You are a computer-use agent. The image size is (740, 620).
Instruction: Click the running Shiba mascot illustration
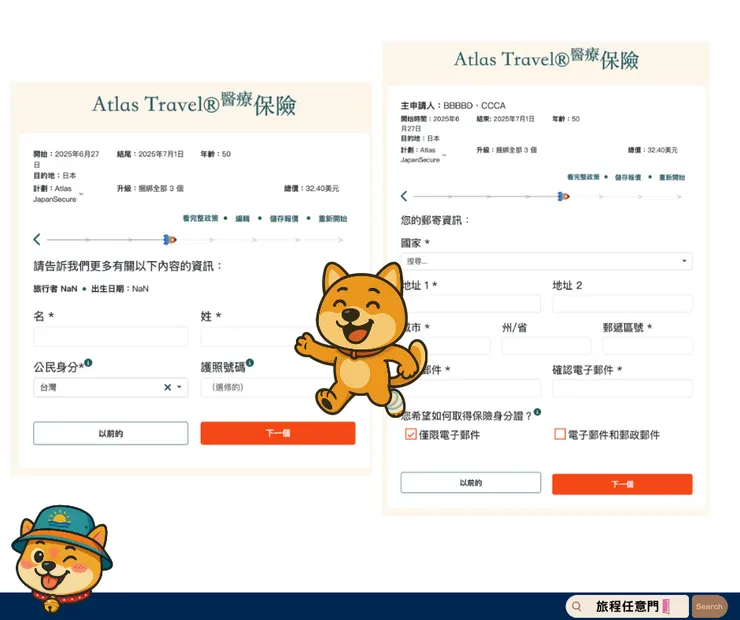click(361, 340)
